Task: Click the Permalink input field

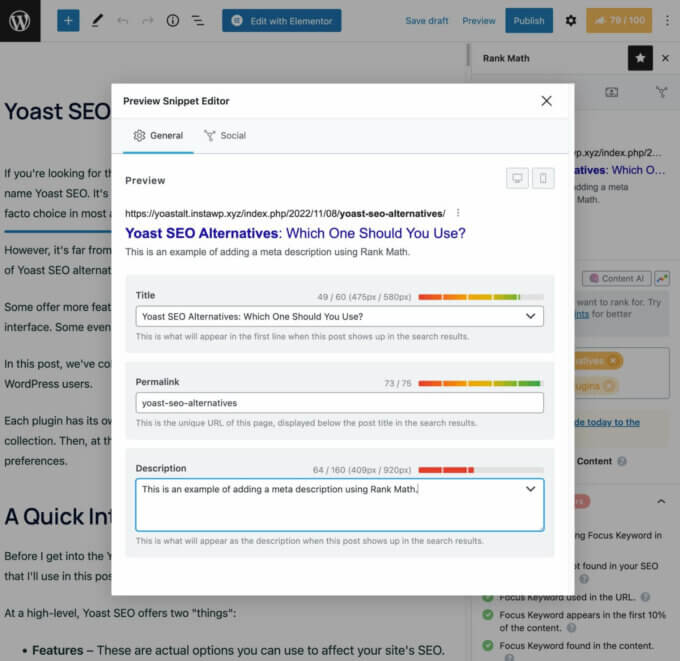Action: [x=339, y=403]
